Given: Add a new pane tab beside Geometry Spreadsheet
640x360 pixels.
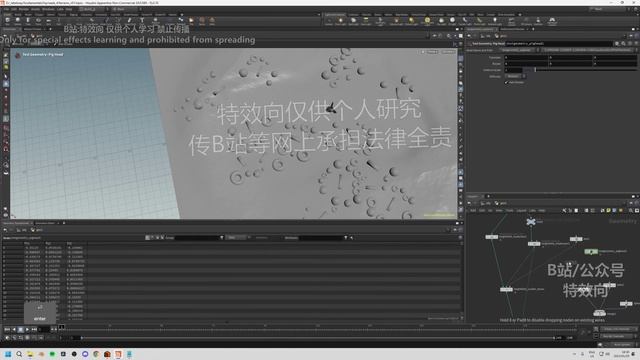Looking at the screenshot, I should [64, 223].
